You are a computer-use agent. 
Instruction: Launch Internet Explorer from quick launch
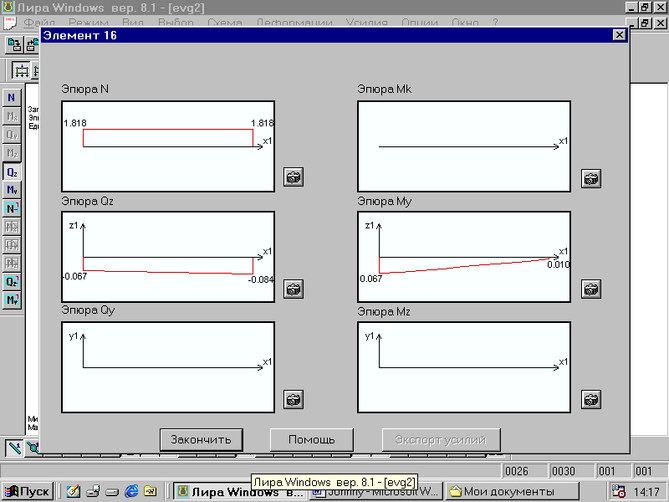point(131,492)
